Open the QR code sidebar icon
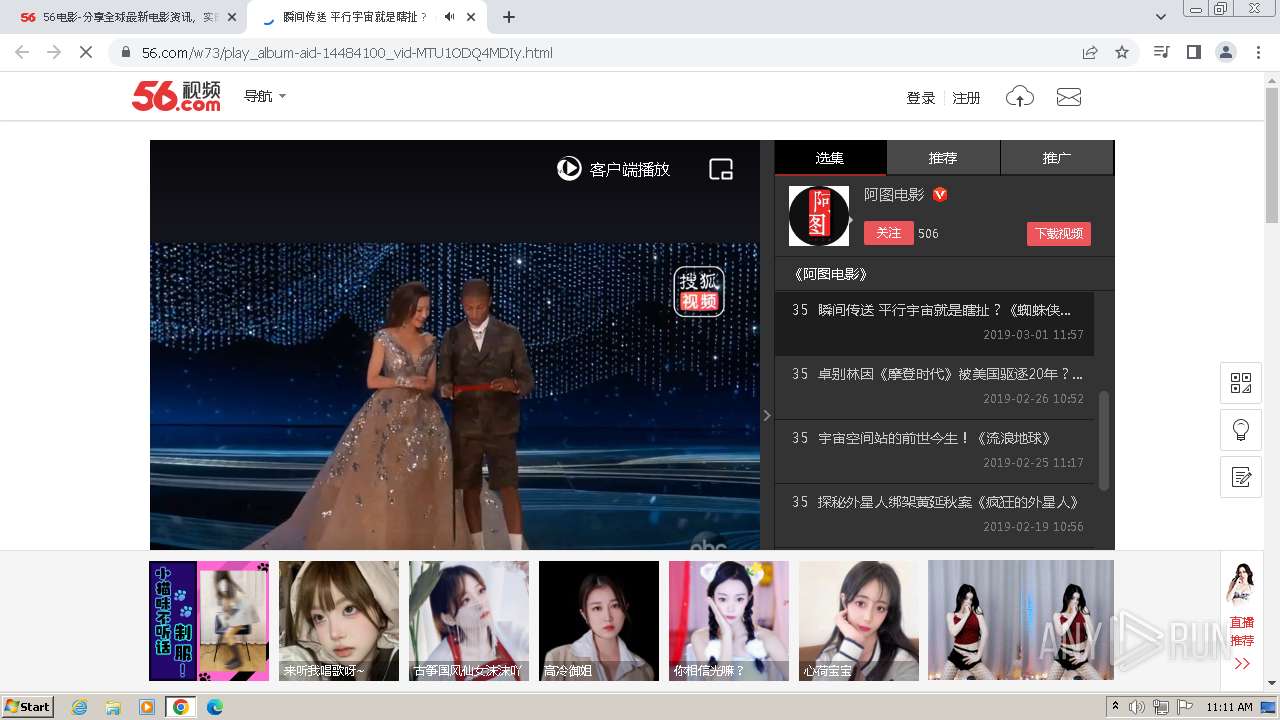The width and height of the screenshot is (1280, 720). coord(1241,383)
